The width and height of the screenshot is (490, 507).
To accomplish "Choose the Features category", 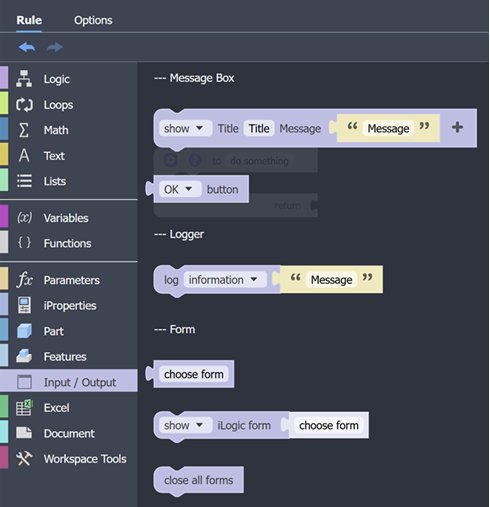I will 69,356.
